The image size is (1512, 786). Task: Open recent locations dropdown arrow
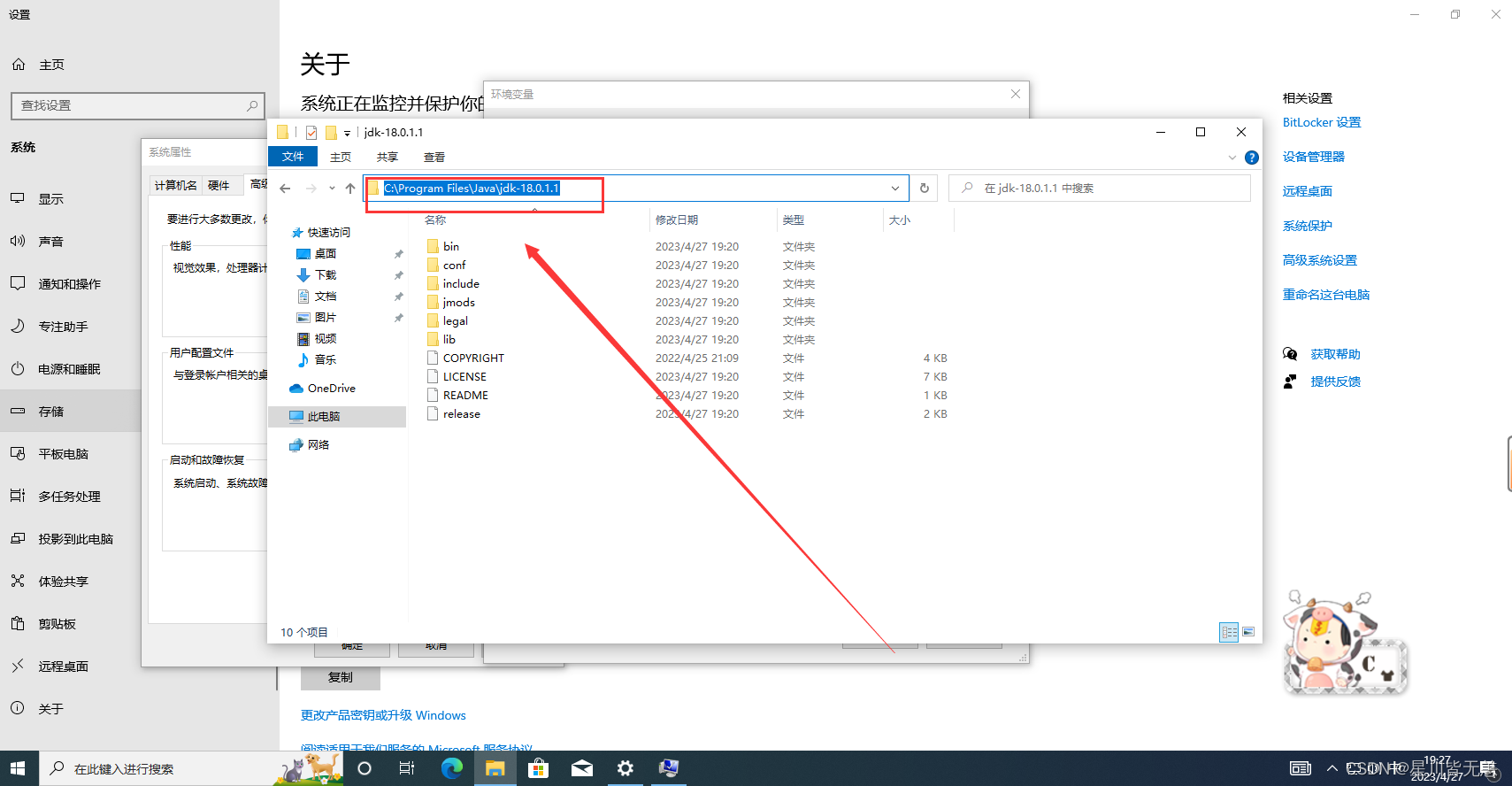click(332, 189)
